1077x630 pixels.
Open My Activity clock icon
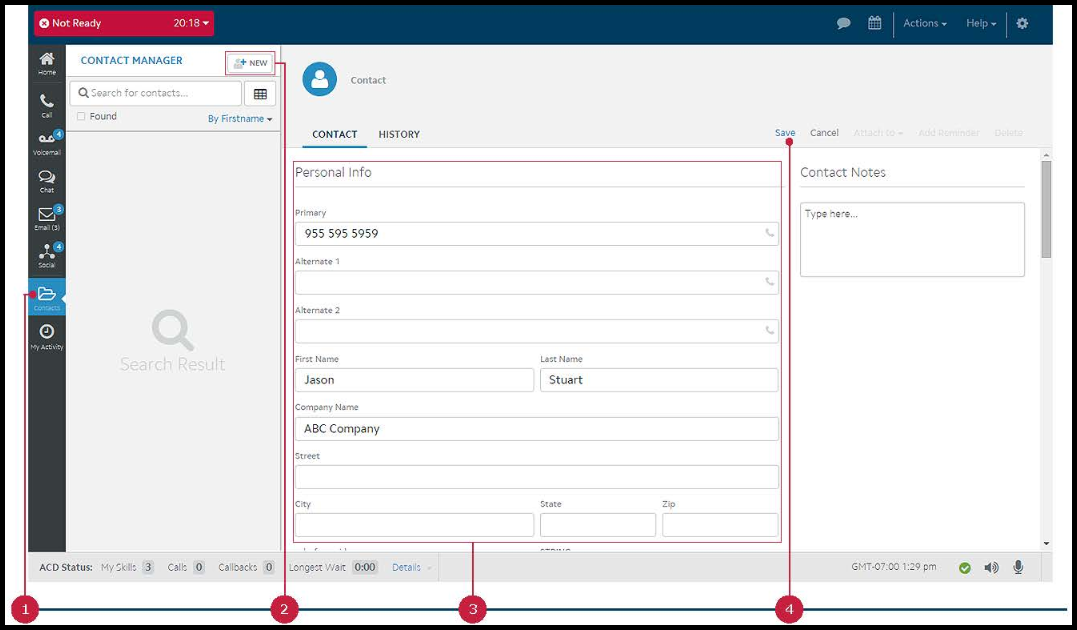tap(47, 335)
